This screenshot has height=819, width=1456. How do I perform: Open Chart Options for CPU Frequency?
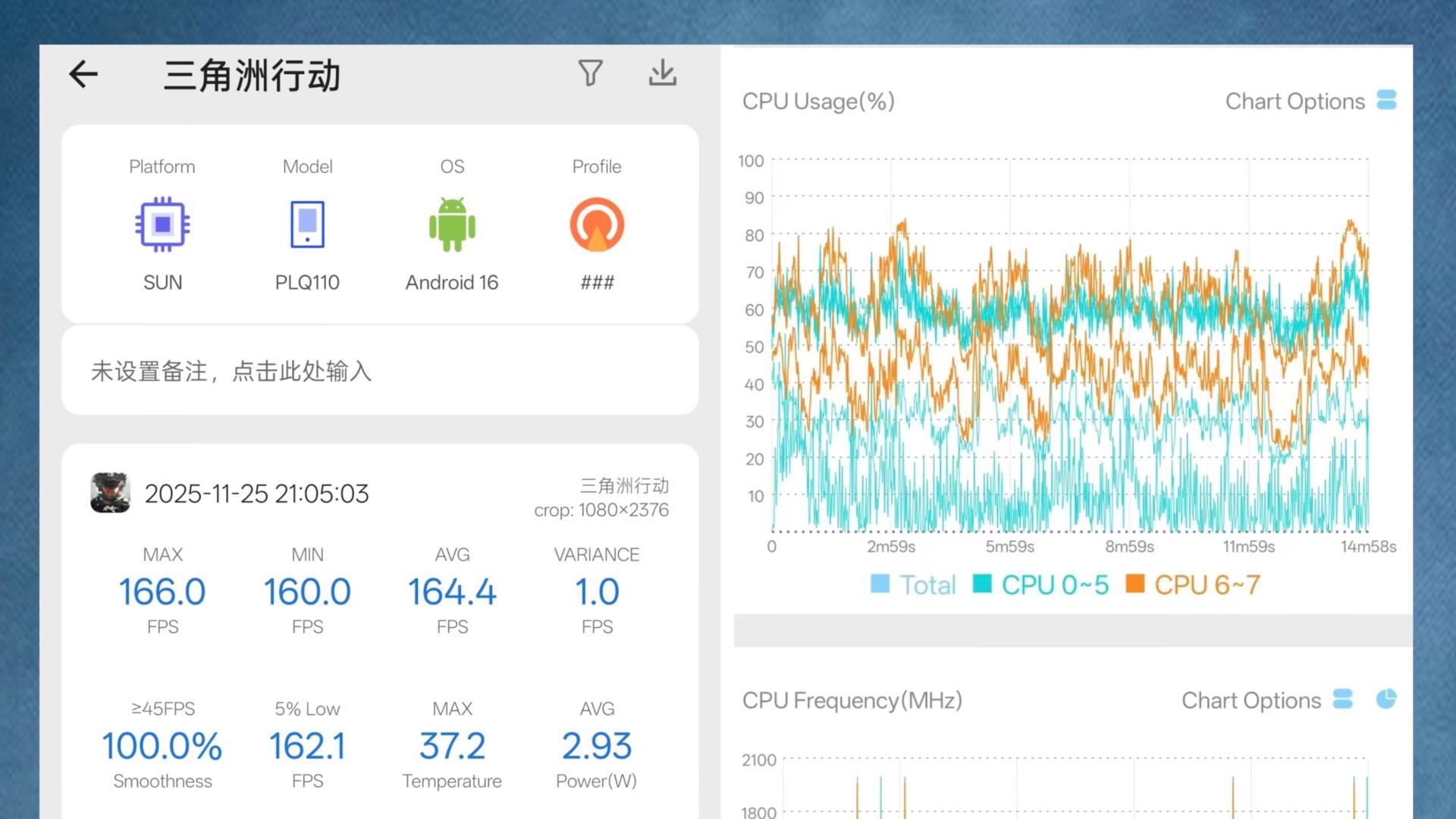pyautogui.click(x=1250, y=700)
